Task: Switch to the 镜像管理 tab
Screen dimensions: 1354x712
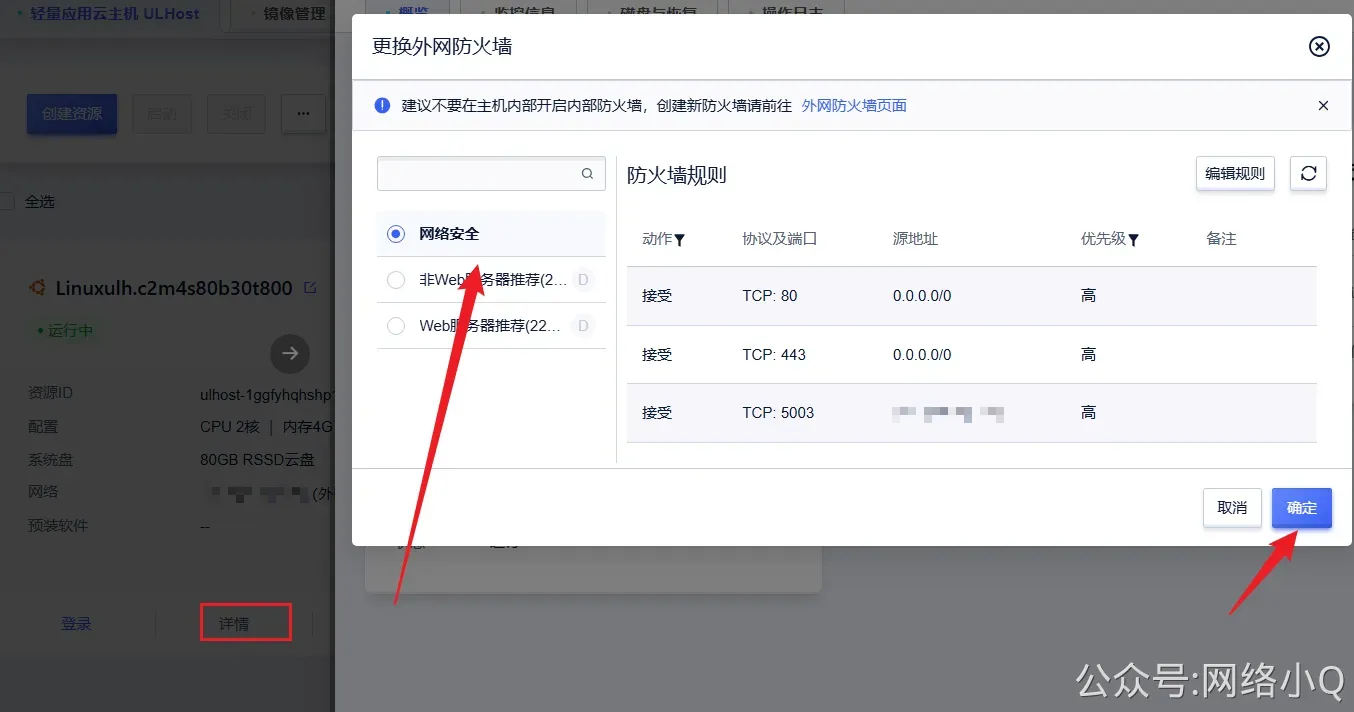Action: 295,14
